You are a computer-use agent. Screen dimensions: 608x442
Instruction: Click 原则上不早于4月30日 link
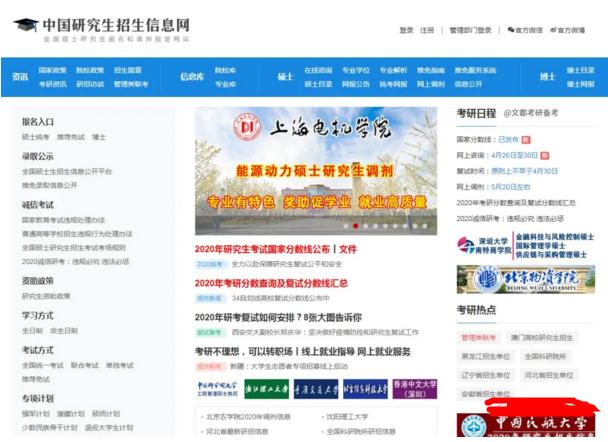point(524,171)
